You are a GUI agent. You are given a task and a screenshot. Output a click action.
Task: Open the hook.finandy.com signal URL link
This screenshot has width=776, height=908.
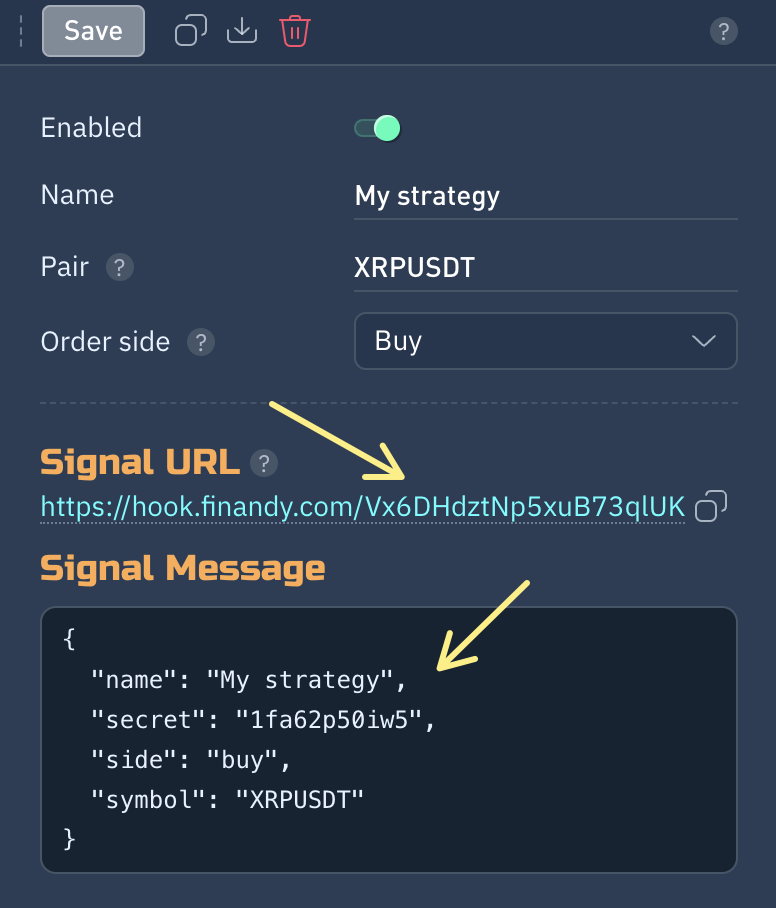tap(363, 508)
